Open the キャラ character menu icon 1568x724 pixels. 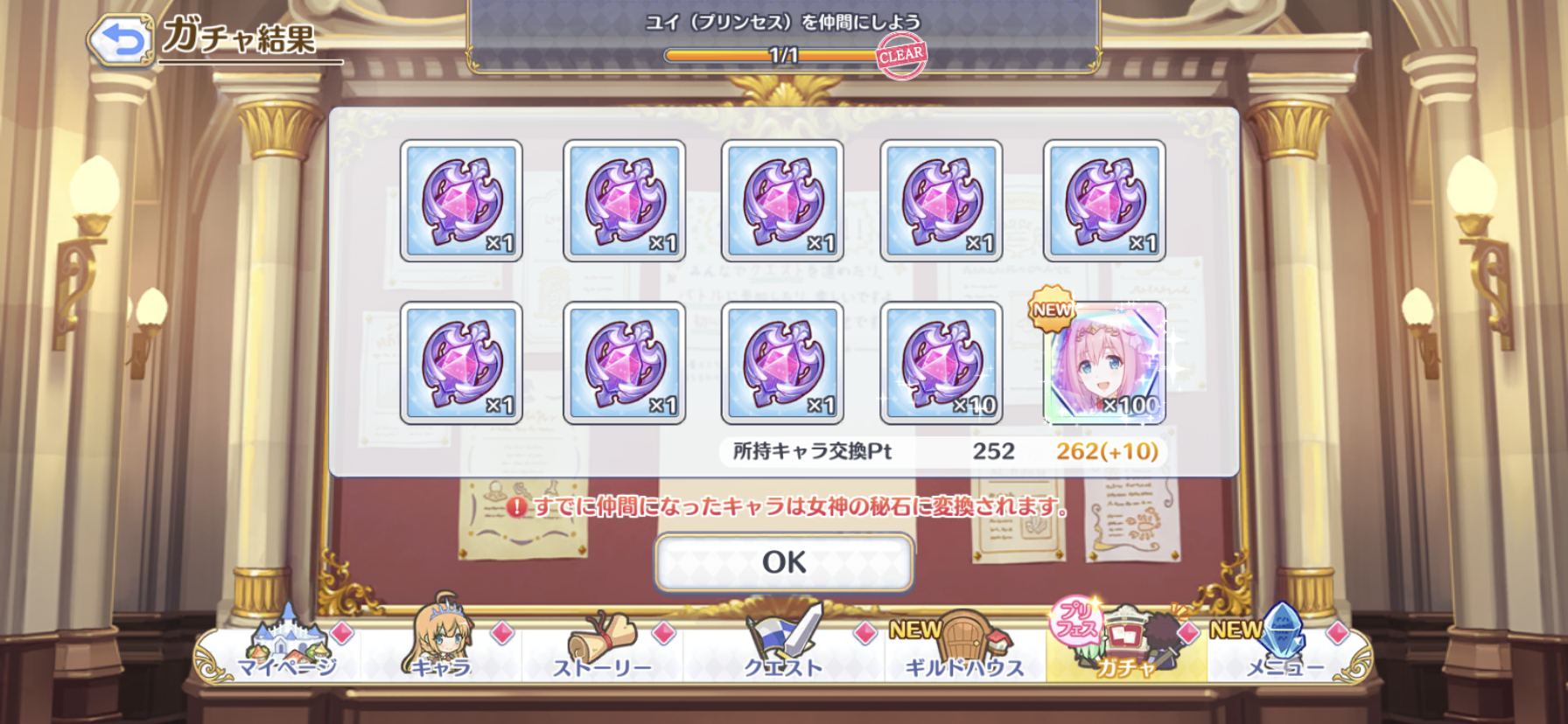(442, 639)
